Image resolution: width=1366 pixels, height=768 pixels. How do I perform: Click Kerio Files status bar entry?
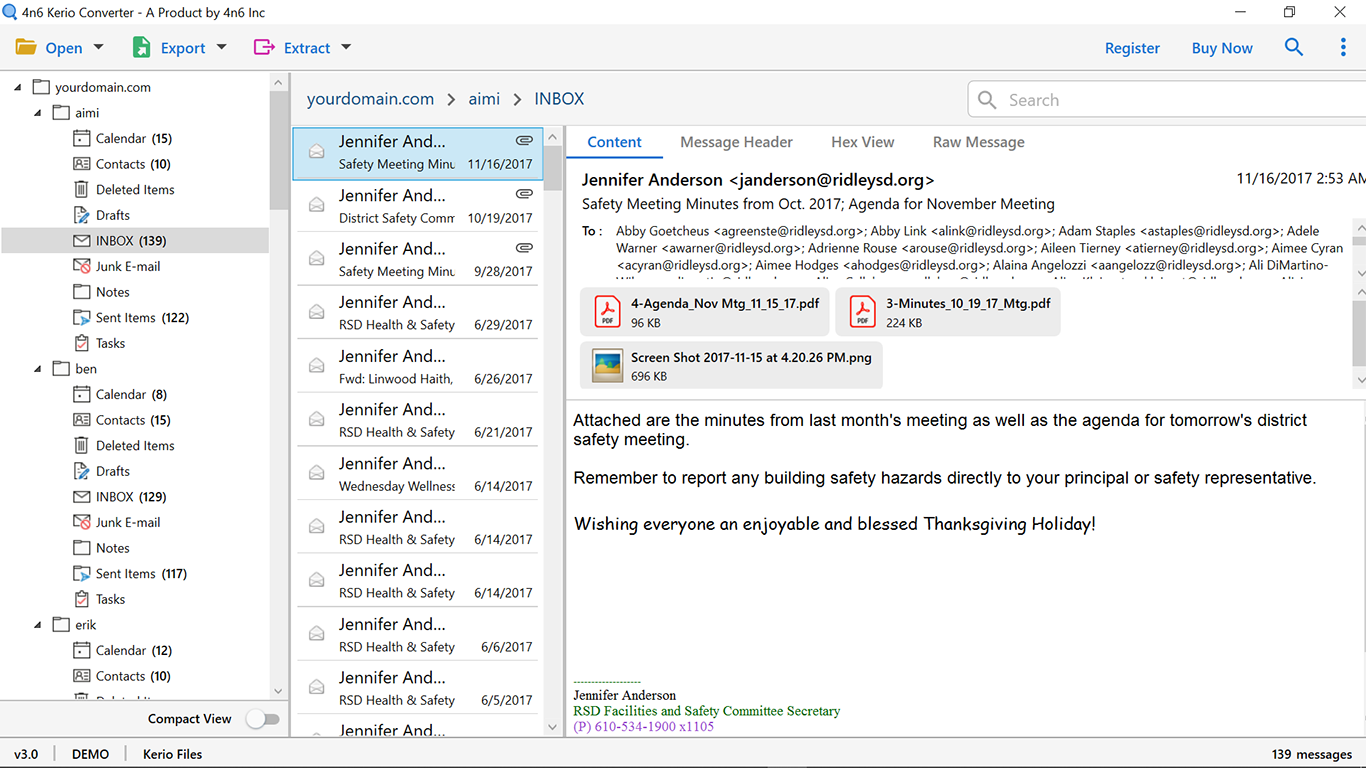(x=173, y=754)
